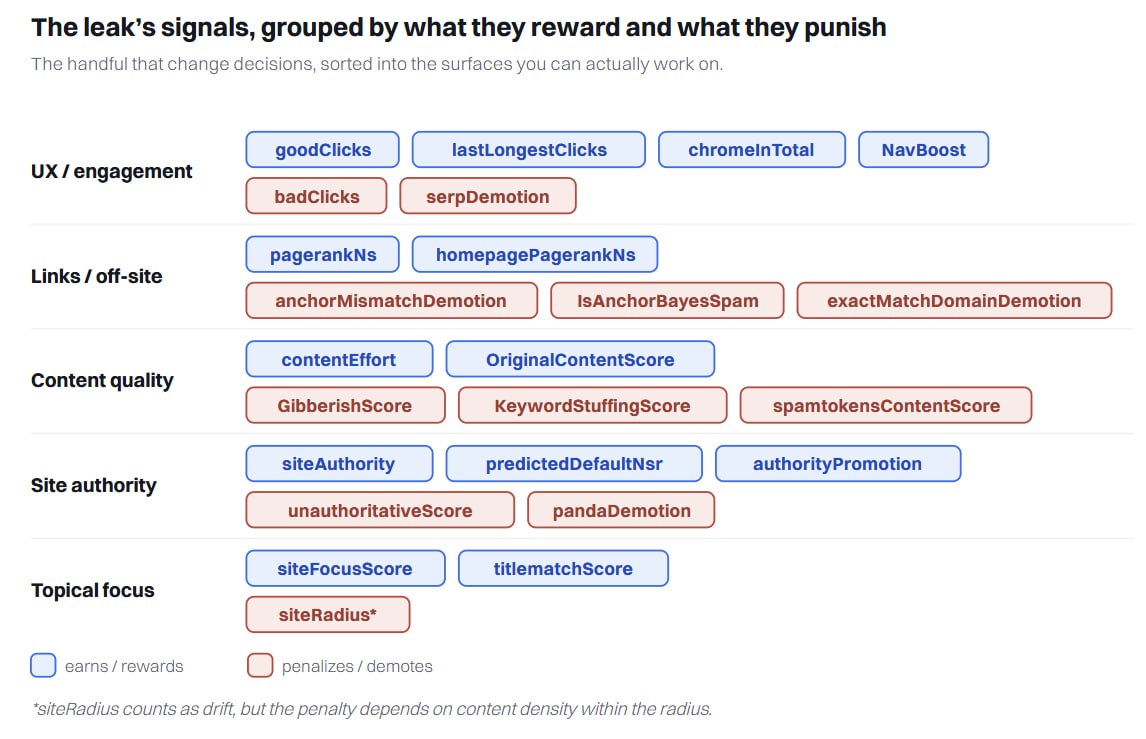The width and height of the screenshot is (1146, 739).
Task: Select the contentEffort chip
Action: pyautogui.click(x=339, y=359)
